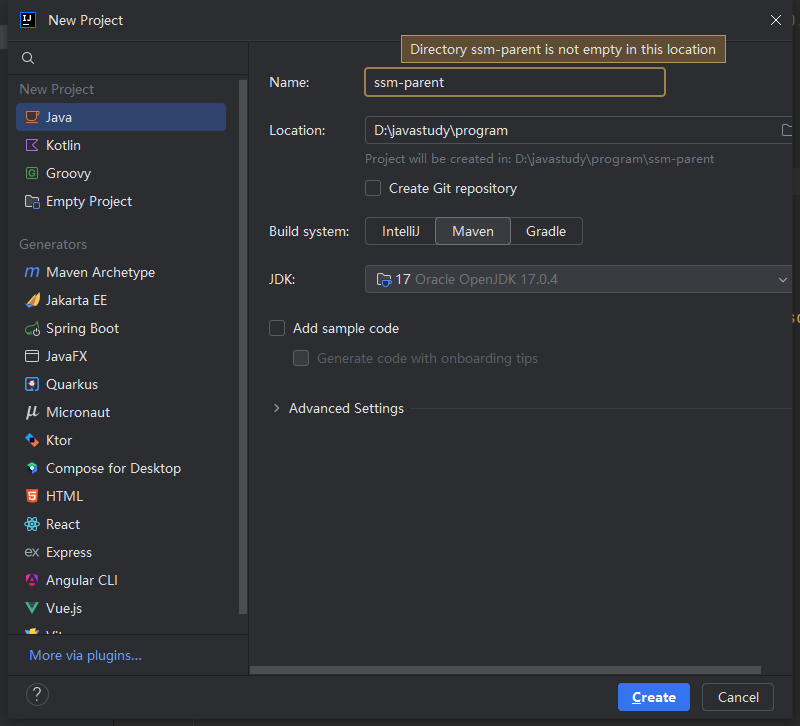Open help with the question mark button
800x726 pixels.
[x=37, y=695]
